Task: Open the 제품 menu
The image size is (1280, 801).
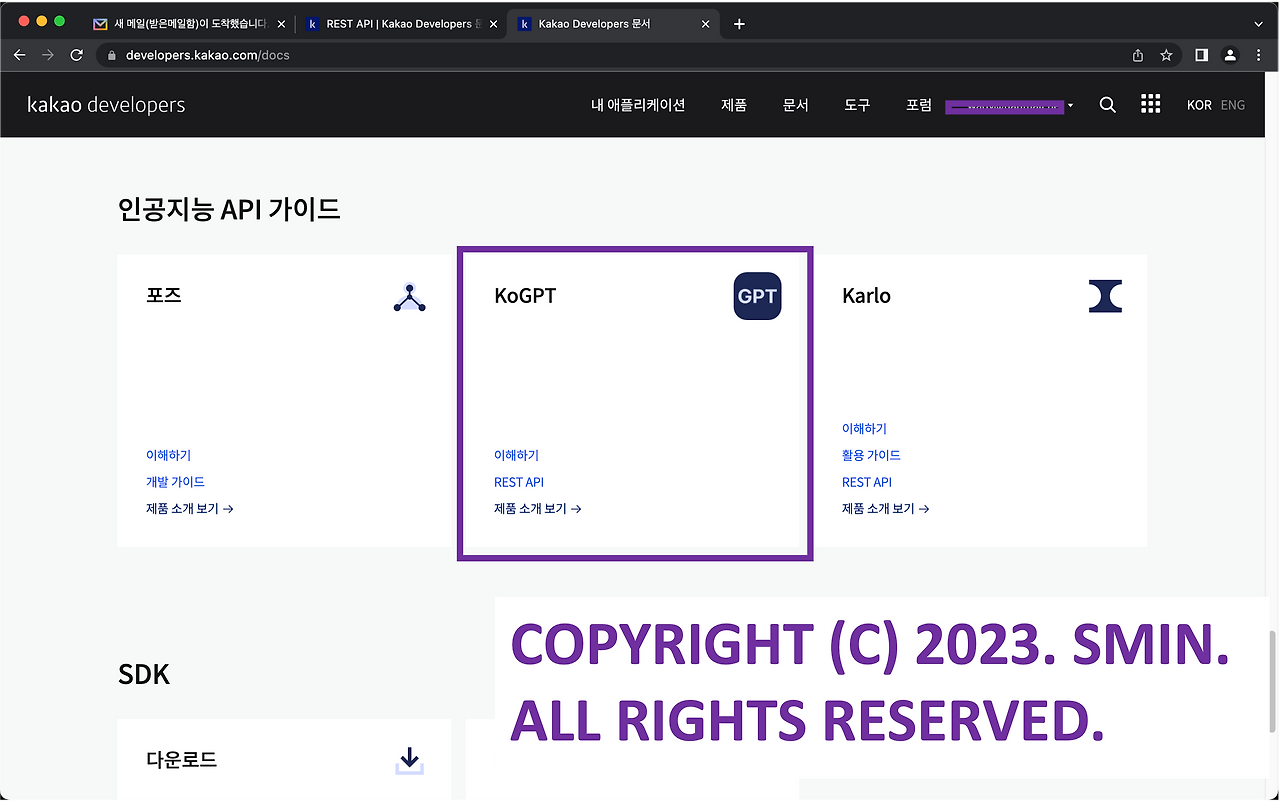Action: pos(734,105)
